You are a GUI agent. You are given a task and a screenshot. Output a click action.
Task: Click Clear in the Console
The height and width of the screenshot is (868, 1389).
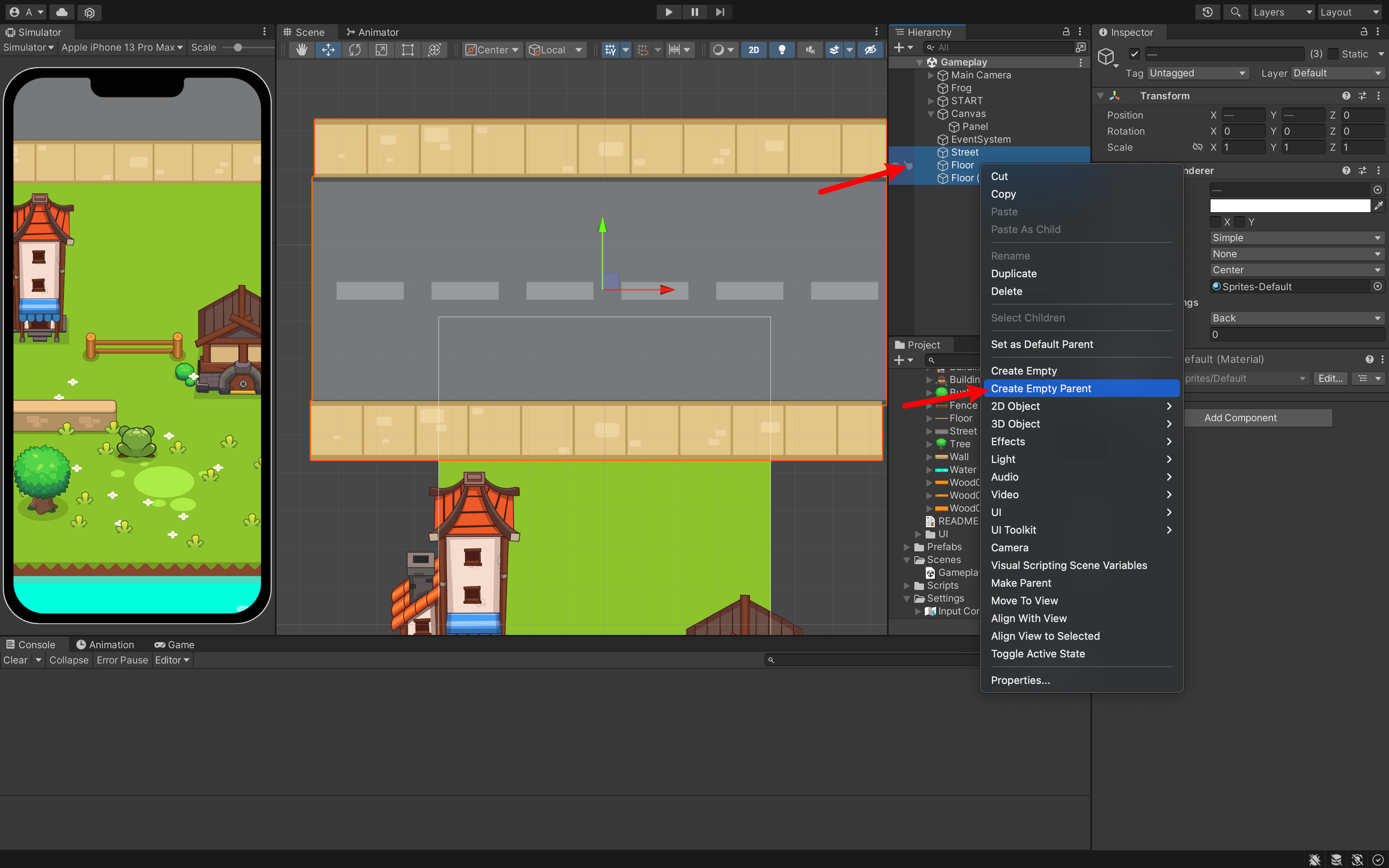click(16, 660)
